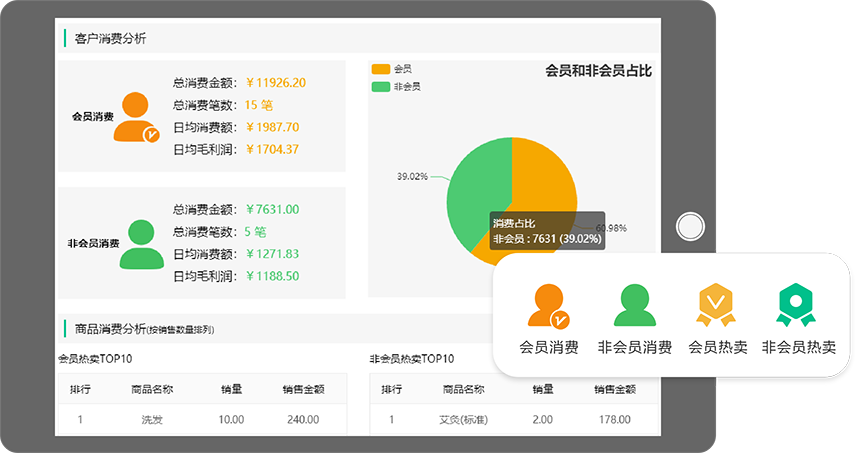This screenshot has width=859, height=453.
Task: Click the member daily average ¥1987.70
Action: pyautogui.click(x=272, y=127)
